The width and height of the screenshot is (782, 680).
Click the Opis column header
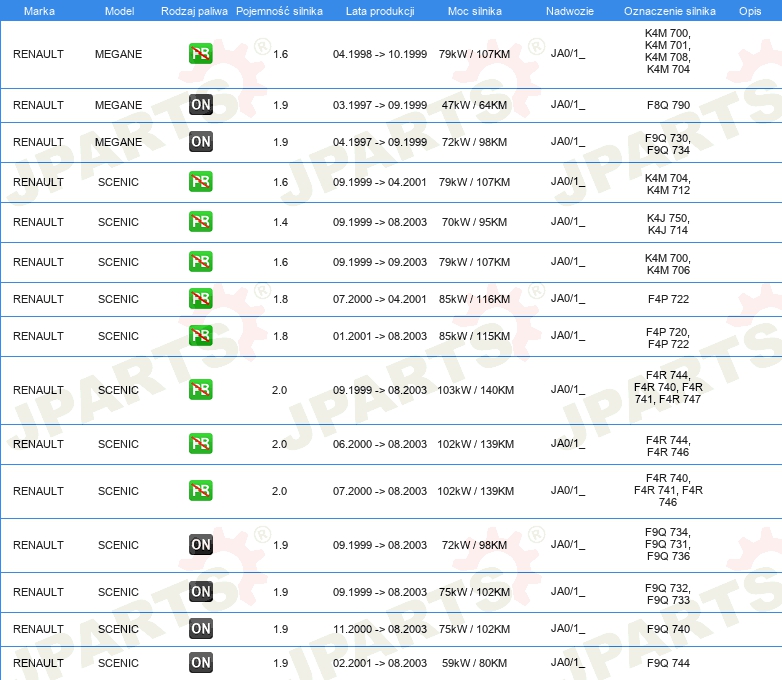[x=749, y=10]
